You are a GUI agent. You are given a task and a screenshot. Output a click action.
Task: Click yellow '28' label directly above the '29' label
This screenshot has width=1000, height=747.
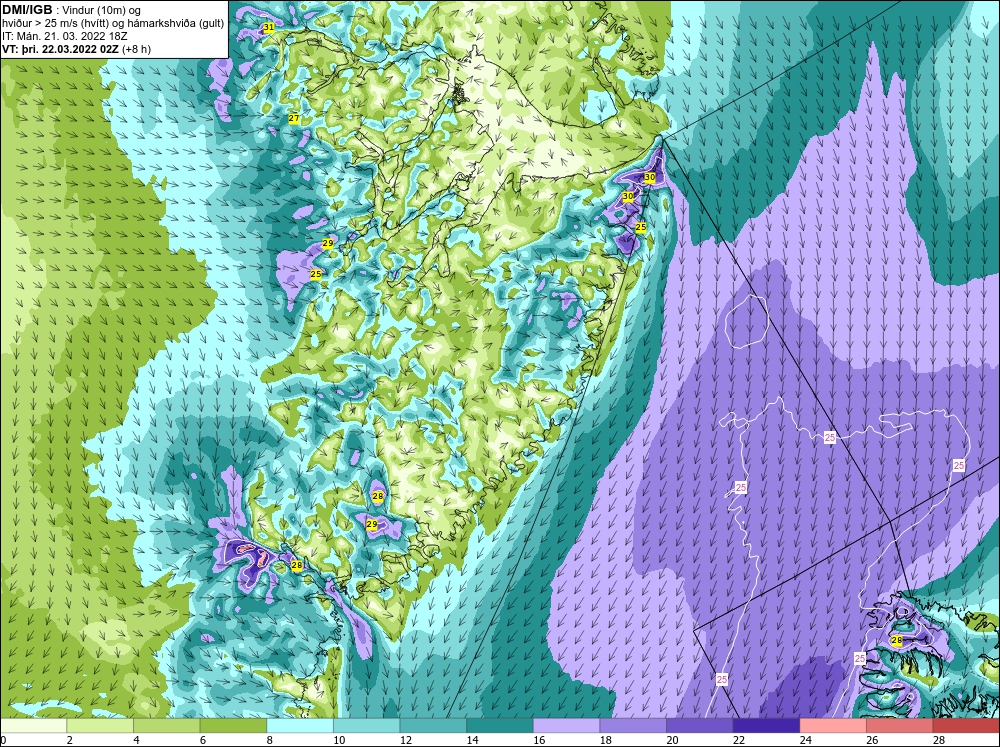point(378,496)
